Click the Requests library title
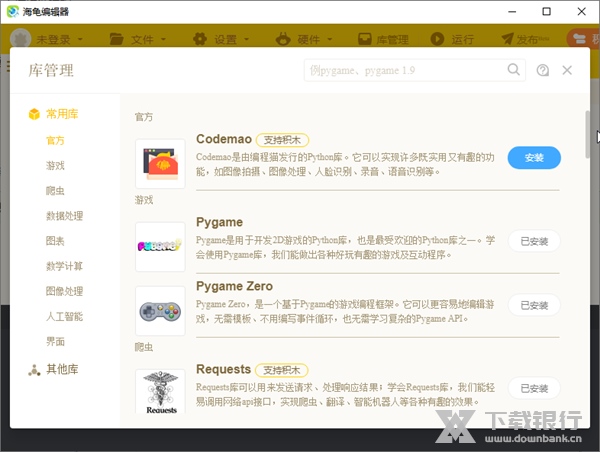This screenshot has height=452, width=600. coord(223,369)
